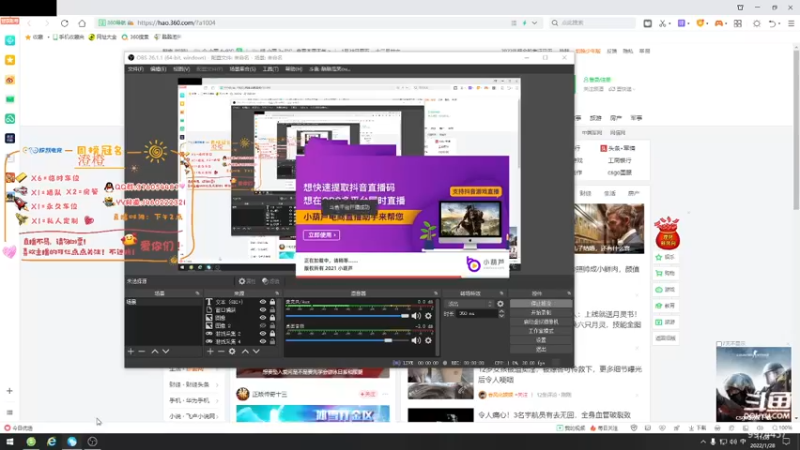Viewport: 800px width, 450px height.
Task: Pop out the scene transitions dock panel
Action: (x=502, y=293)
